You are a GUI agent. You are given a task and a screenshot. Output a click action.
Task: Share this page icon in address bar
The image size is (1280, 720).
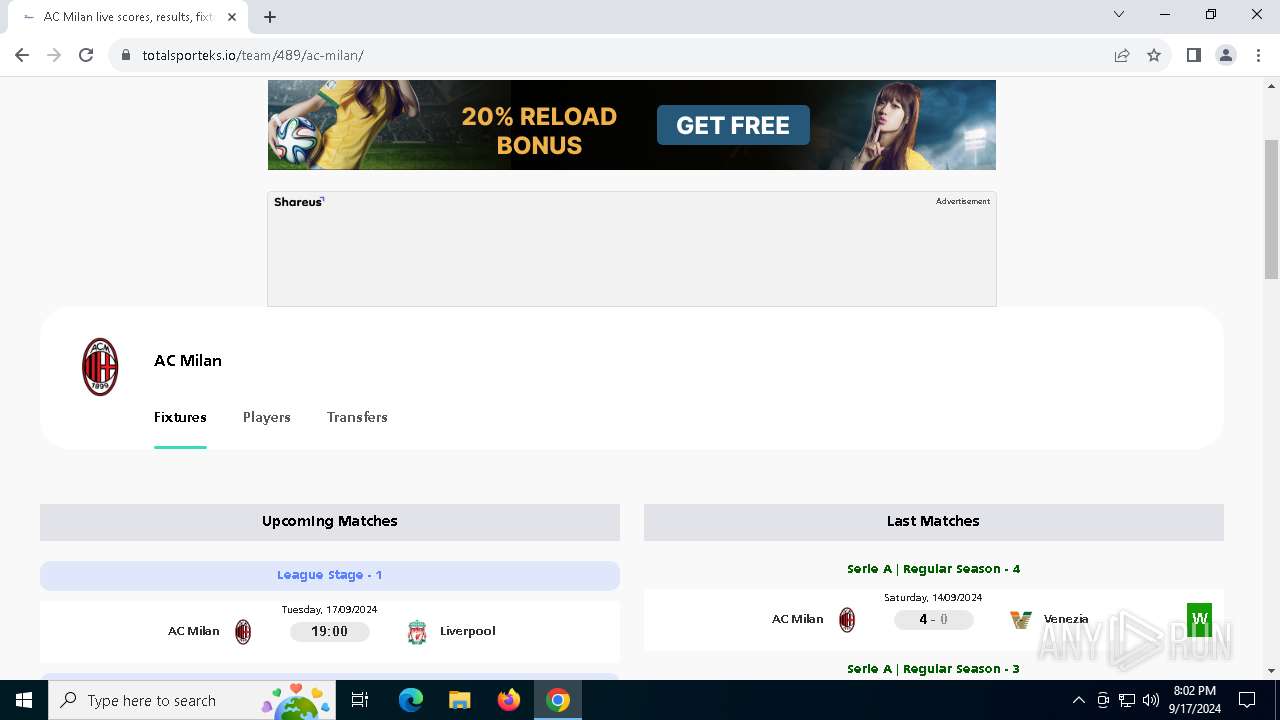coord(1122,55)
